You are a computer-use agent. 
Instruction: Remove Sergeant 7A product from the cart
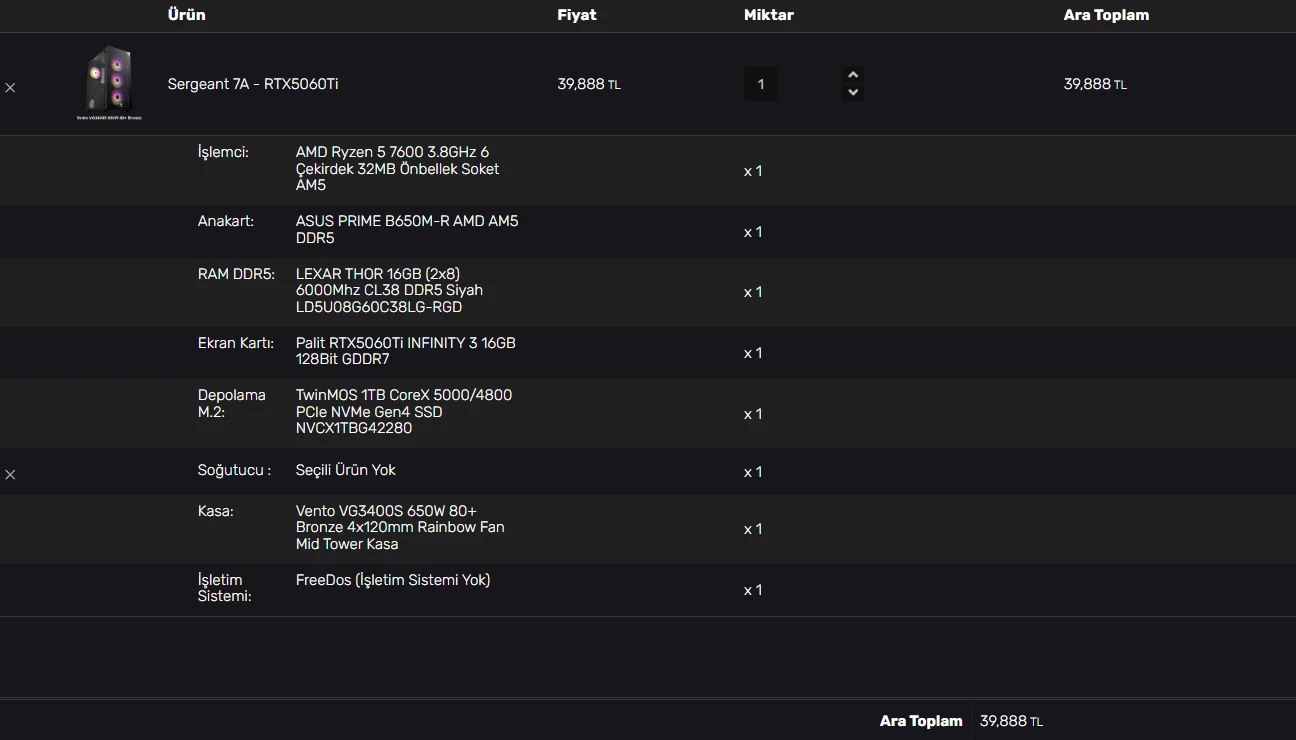pyautogui.click(x=10, y=88)
